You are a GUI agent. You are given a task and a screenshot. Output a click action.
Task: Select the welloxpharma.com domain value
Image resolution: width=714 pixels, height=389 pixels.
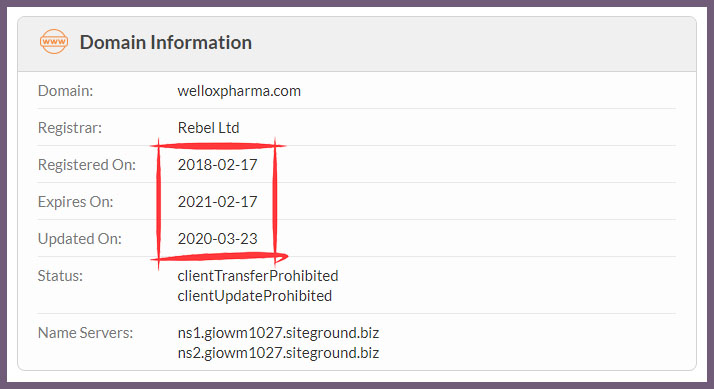click(239, 91)
